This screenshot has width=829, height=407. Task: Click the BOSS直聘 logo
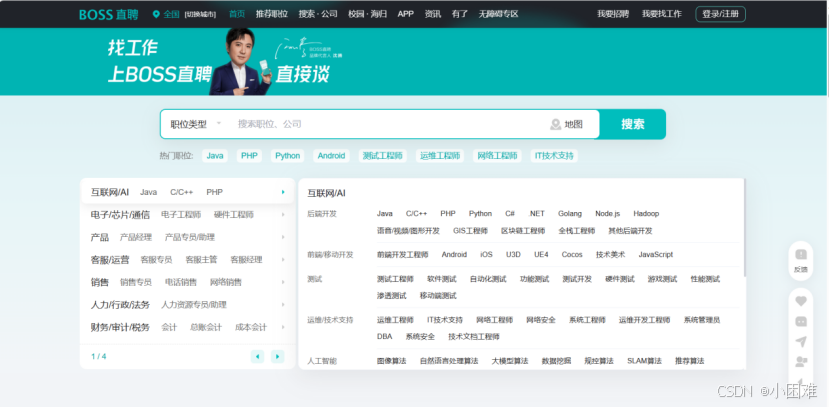(108, 14)
